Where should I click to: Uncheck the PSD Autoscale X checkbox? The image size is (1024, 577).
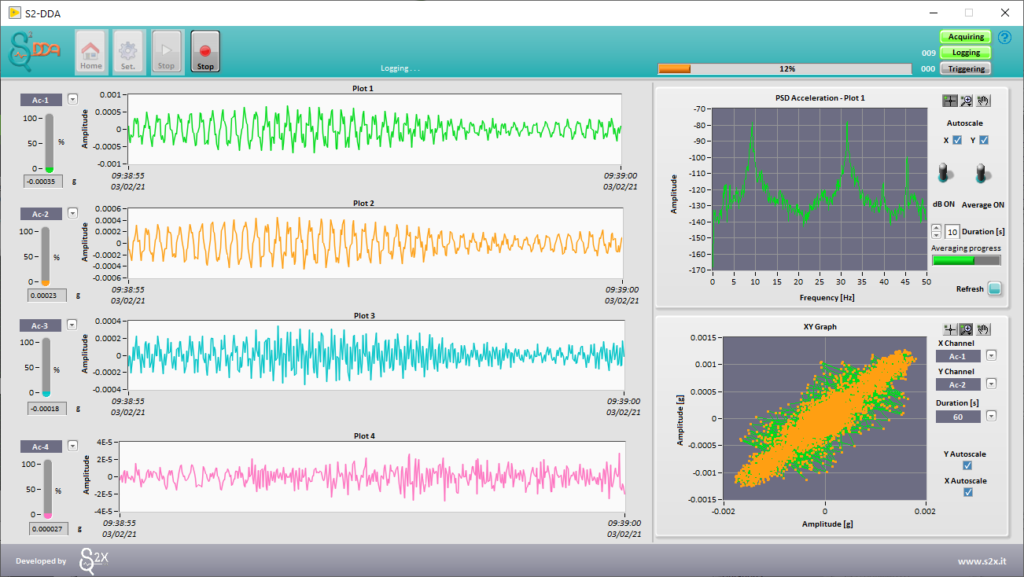click(957, 140)
